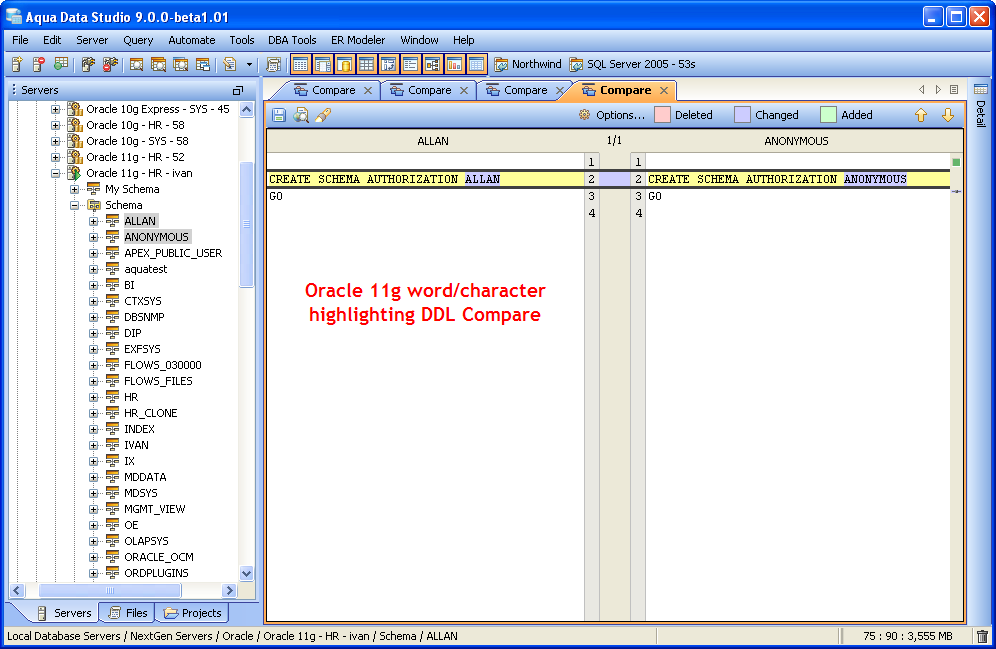996x649 pixels.
Task: Click the Northwind connection shortcut
Action: pos(528,64)
